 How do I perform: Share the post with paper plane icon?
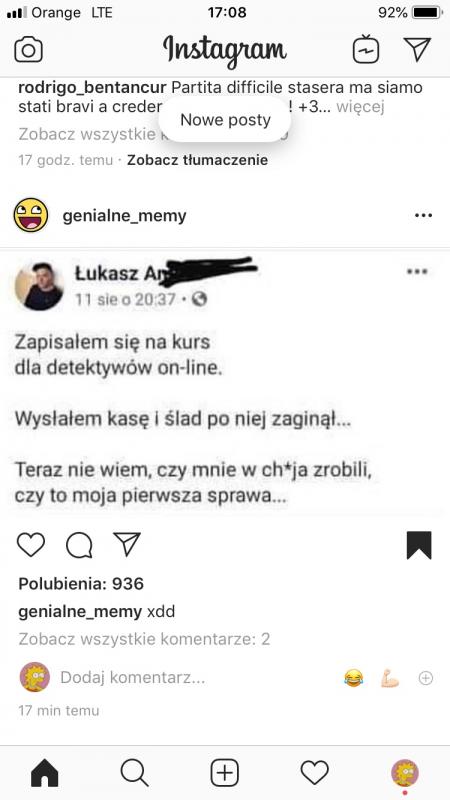(x=127, y=544)
